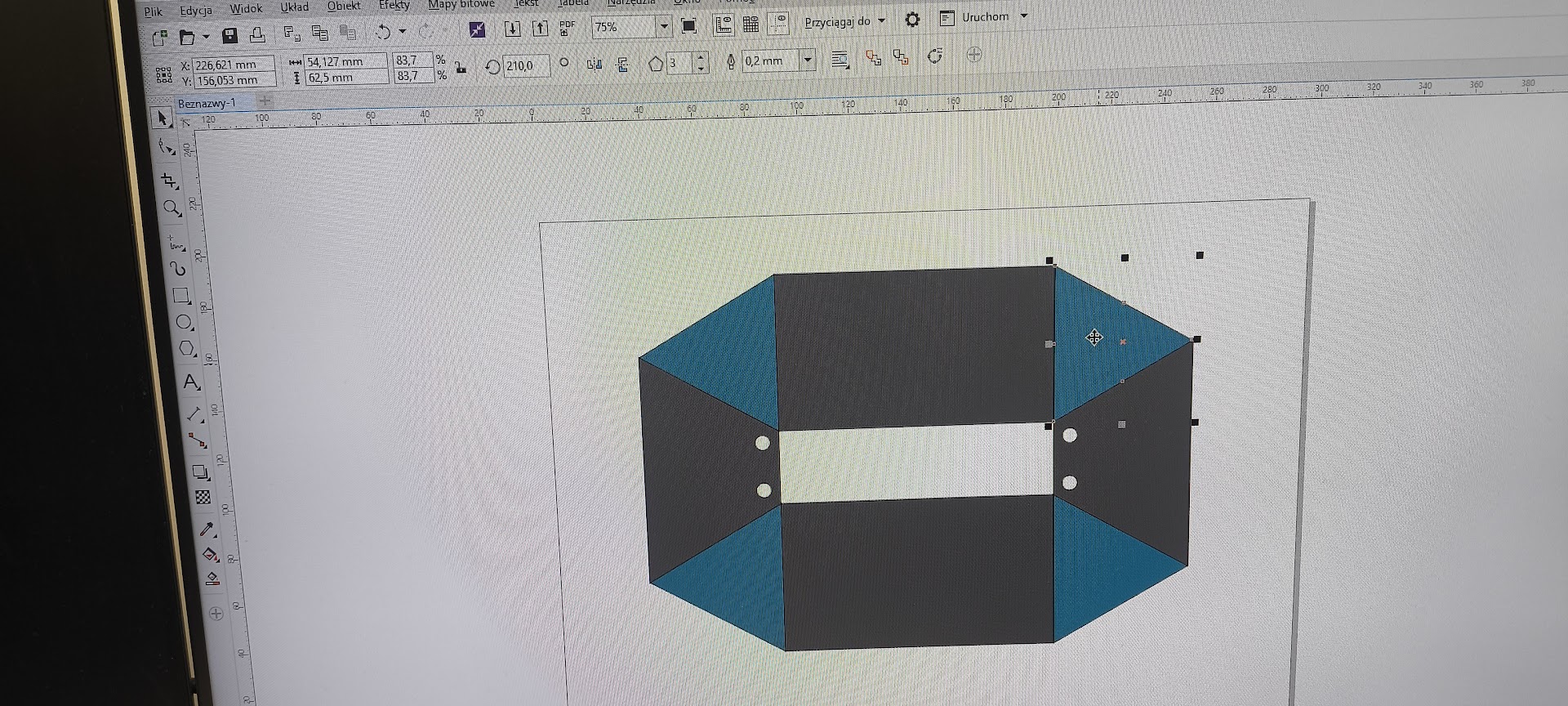Select the Rectangle tool
1568x706 pixels.
(x=181, y=295)
